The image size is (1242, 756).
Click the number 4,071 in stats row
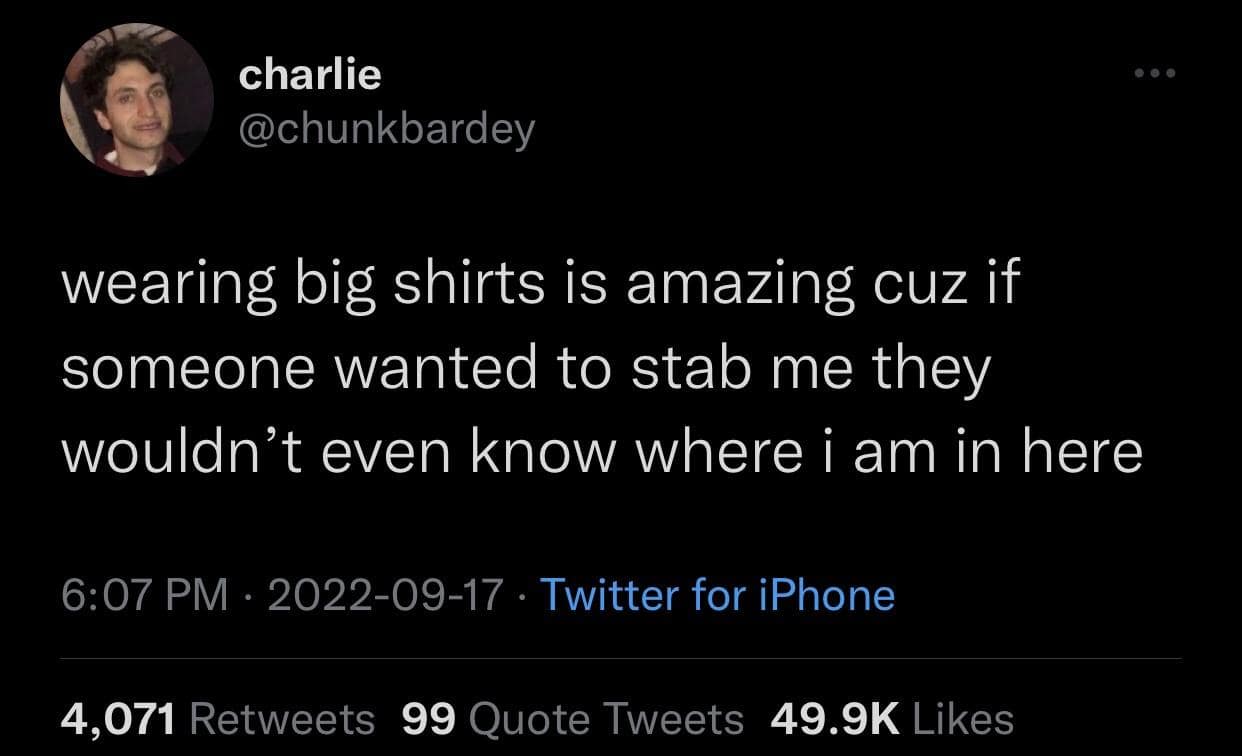click(119, 718)
